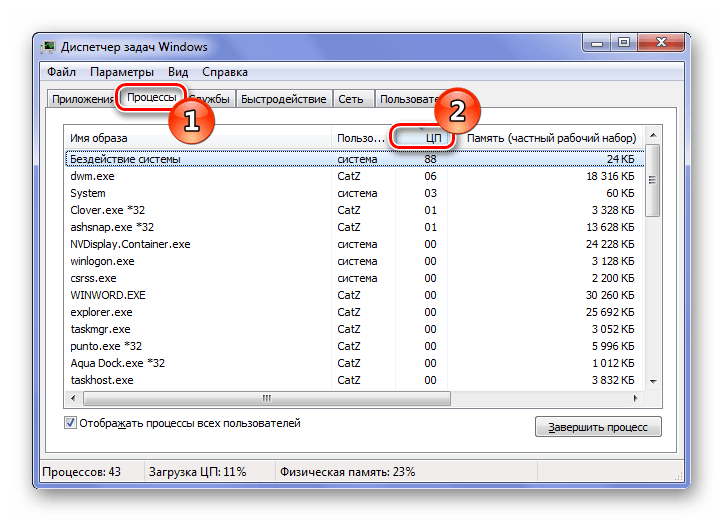Select the NVDisplay.Container.exe process
The height and width of the screenshot is (522, 724).
tap(355, 244)
